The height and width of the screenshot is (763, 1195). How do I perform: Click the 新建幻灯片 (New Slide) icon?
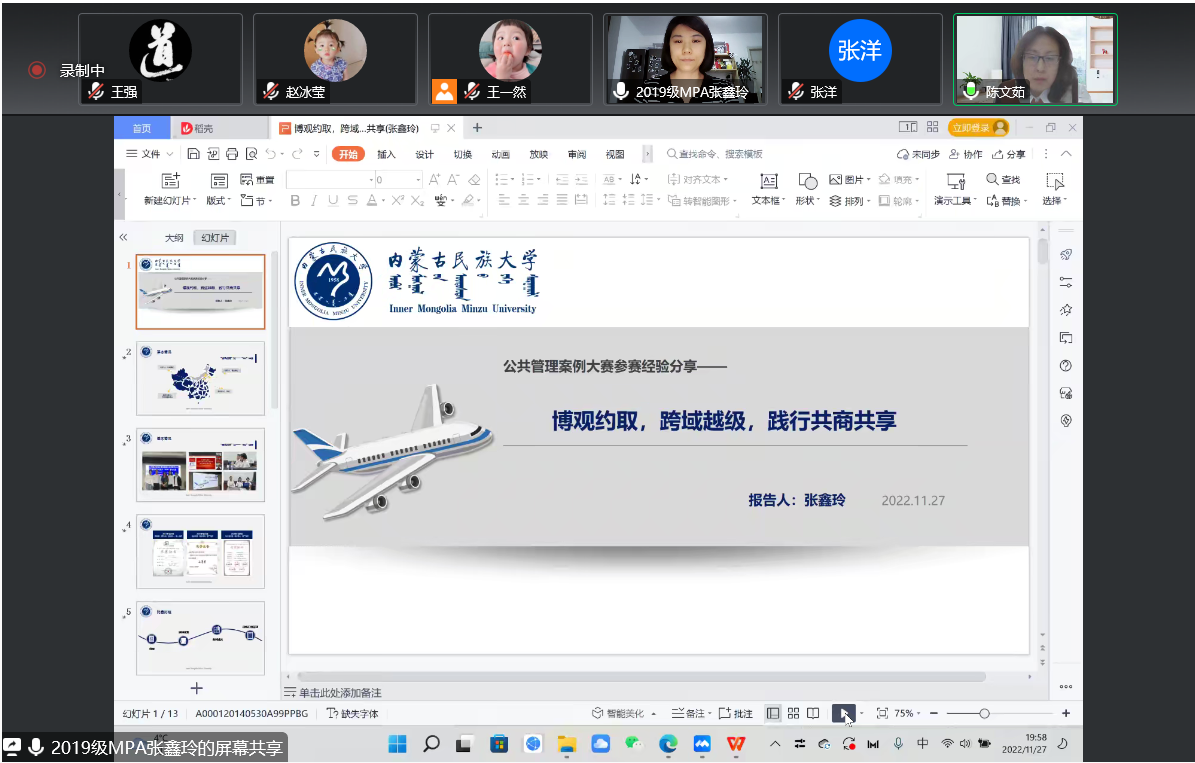[x=170, y=181]
